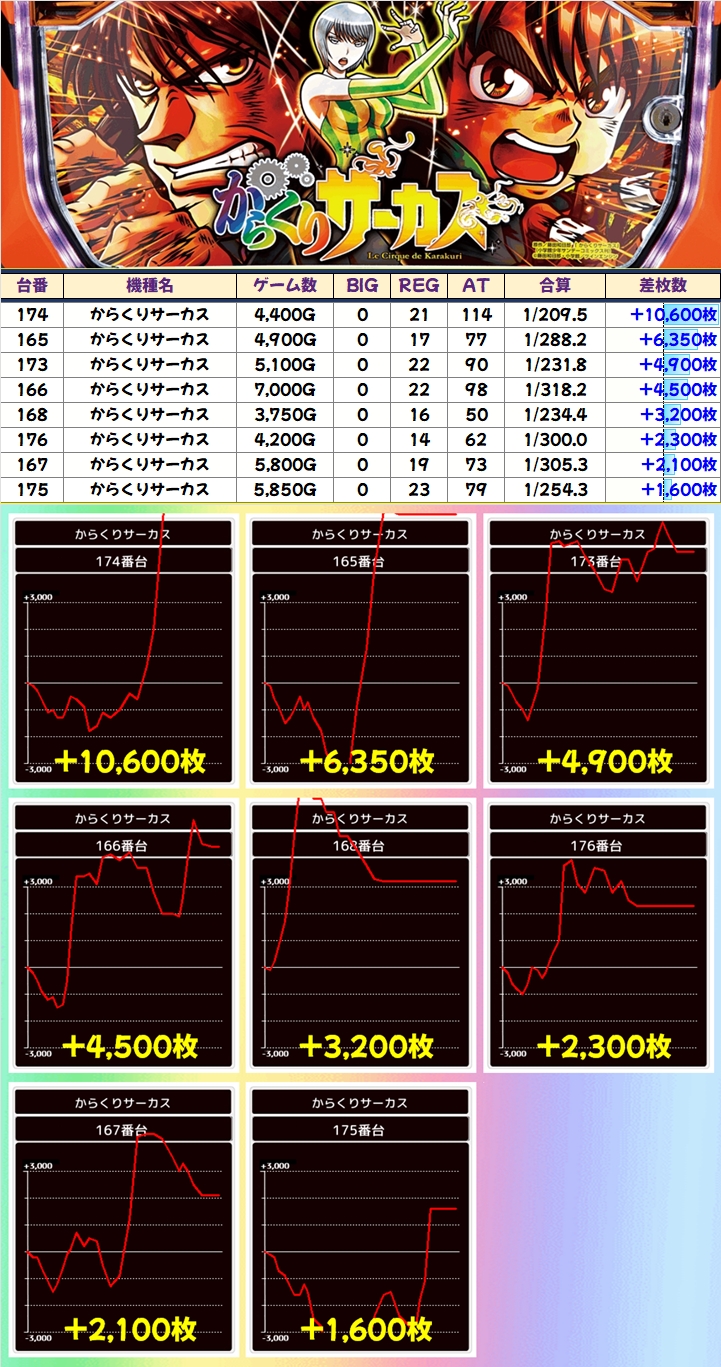Viewport: 721px width, 1367px height.
Task: Click the 7,000G game count cell
Action: pos(286,389)
